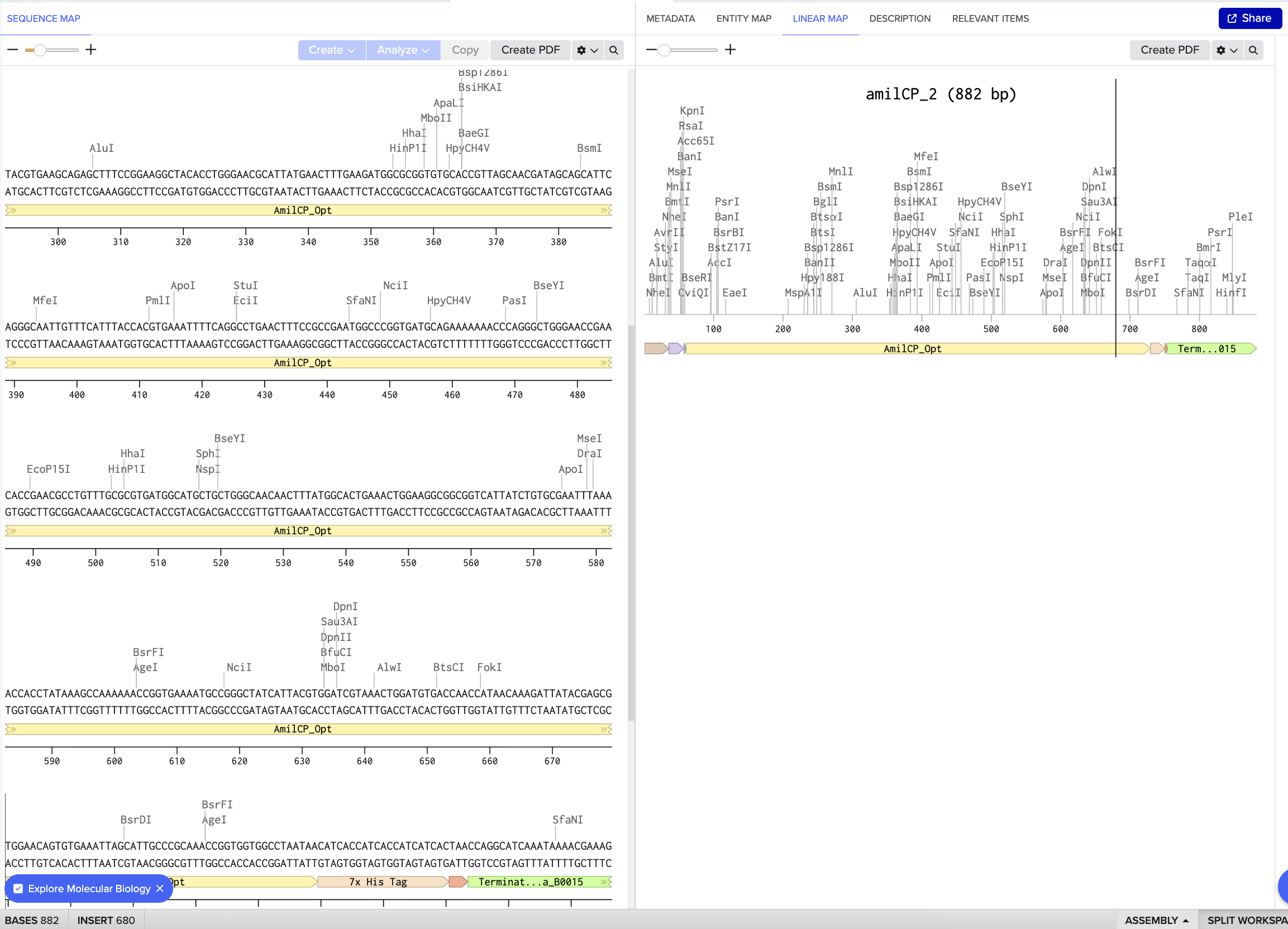Zoom in on the linear map

[731, 50]
